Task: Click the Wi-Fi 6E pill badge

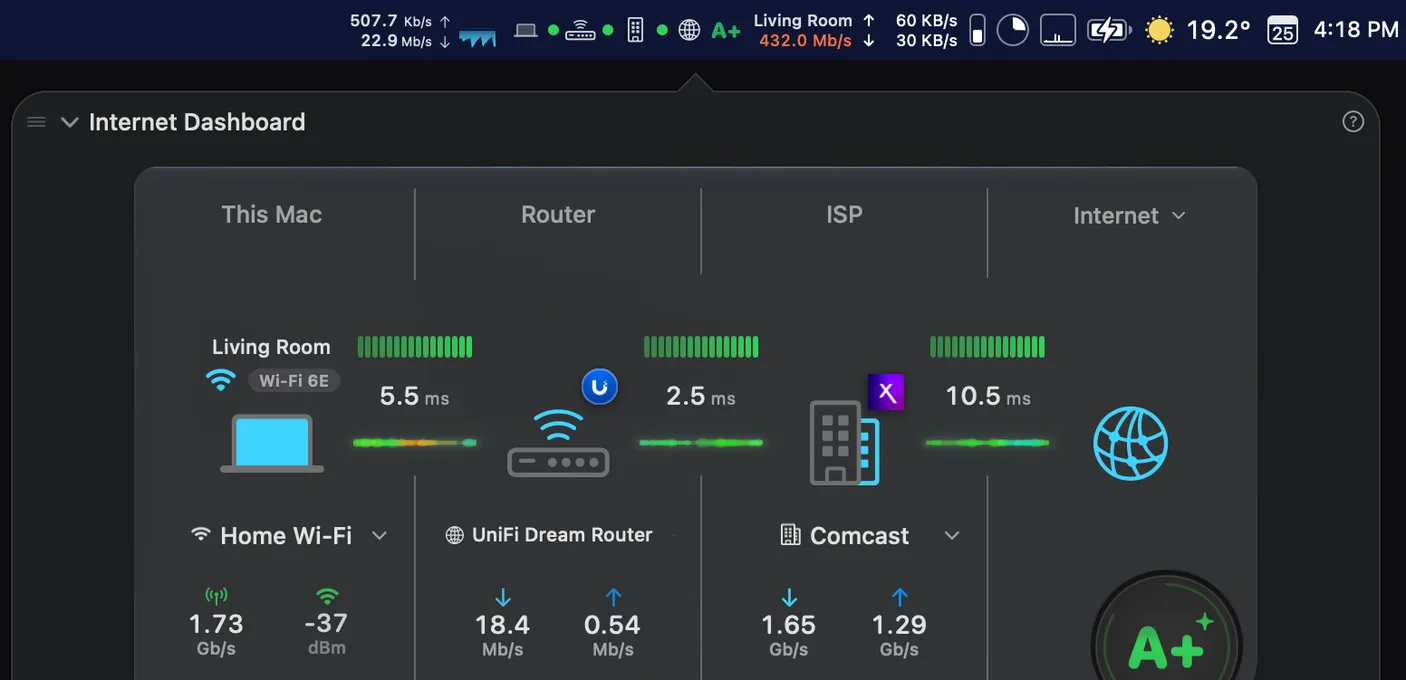Action: point(294,380)
